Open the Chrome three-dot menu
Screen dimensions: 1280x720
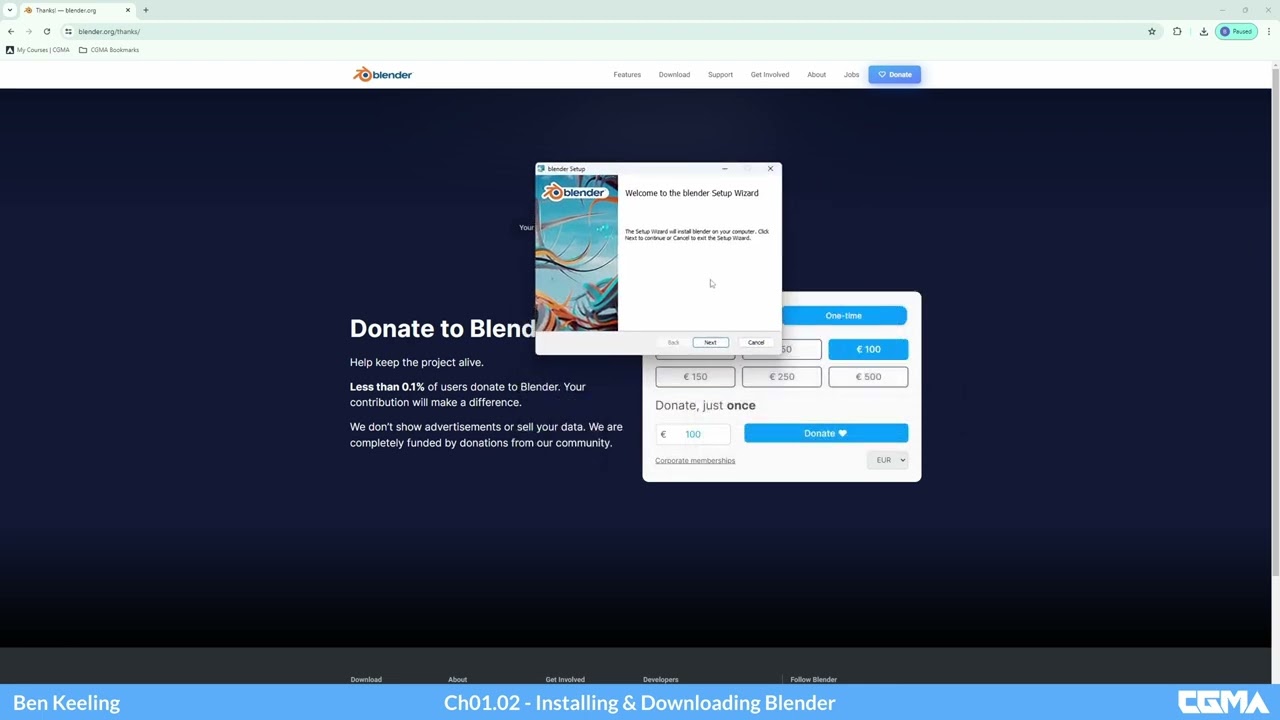point(1268,31)
